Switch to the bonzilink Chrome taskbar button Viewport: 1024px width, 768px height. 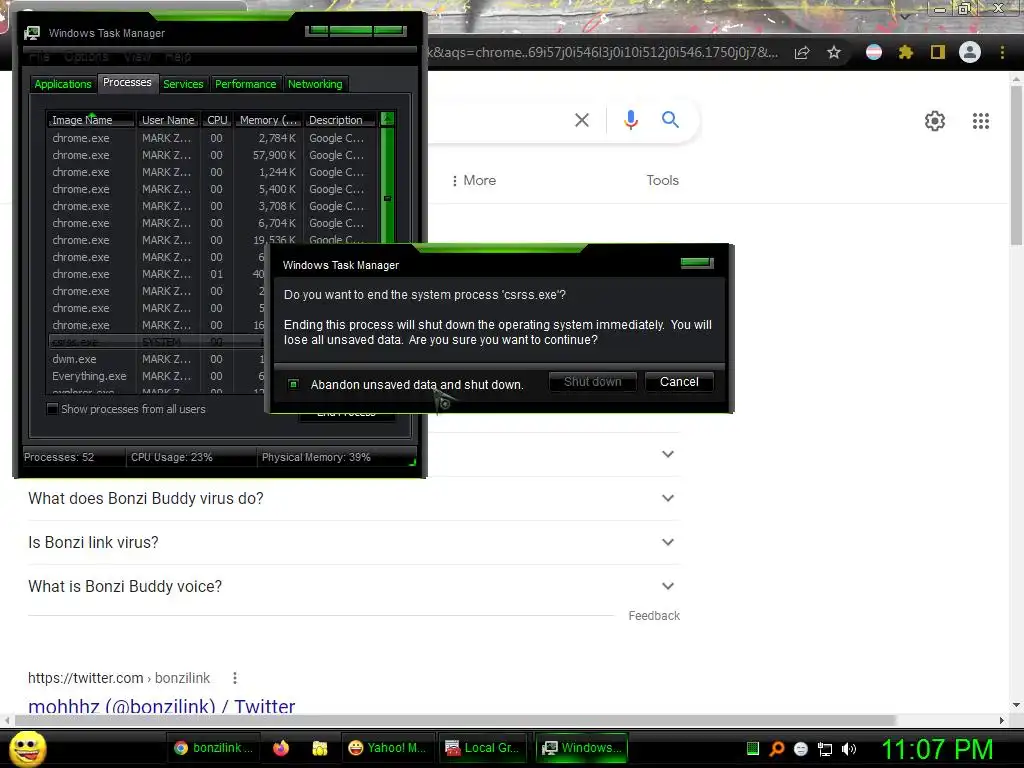(214, 748)
